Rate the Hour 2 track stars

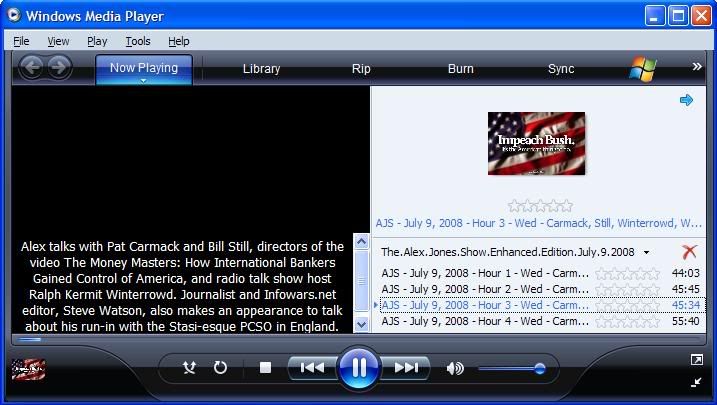(627, 290)
